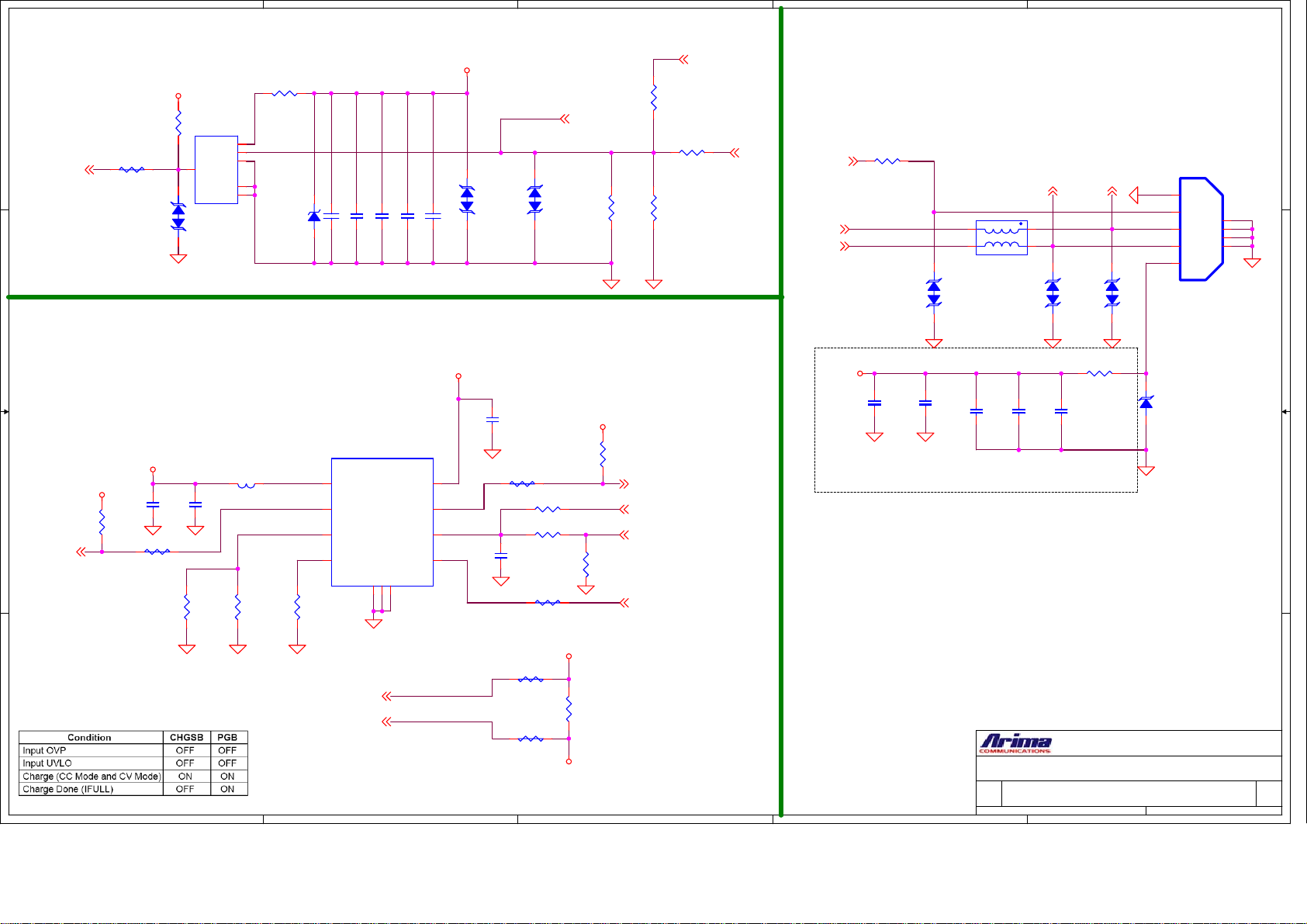1307x924 pixels.
Task: Select the ground symbol under the charger IC
Action: (373, 623)
